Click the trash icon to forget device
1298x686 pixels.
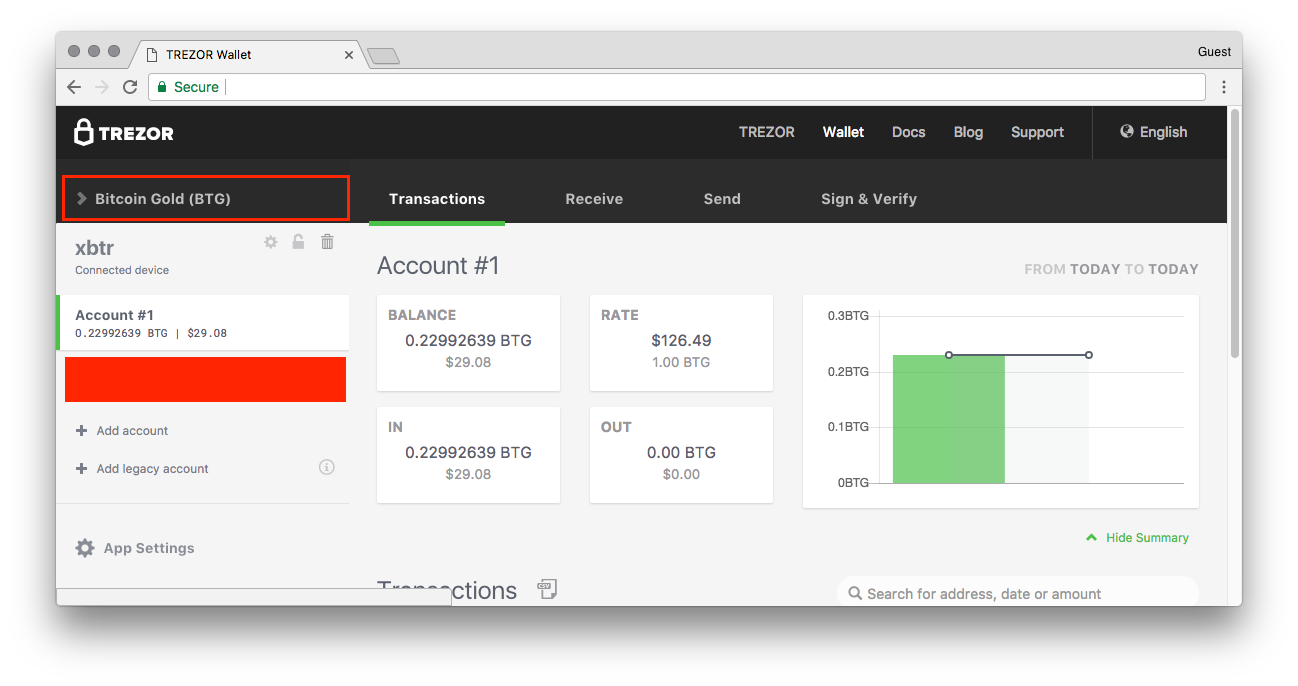point(327,241)
